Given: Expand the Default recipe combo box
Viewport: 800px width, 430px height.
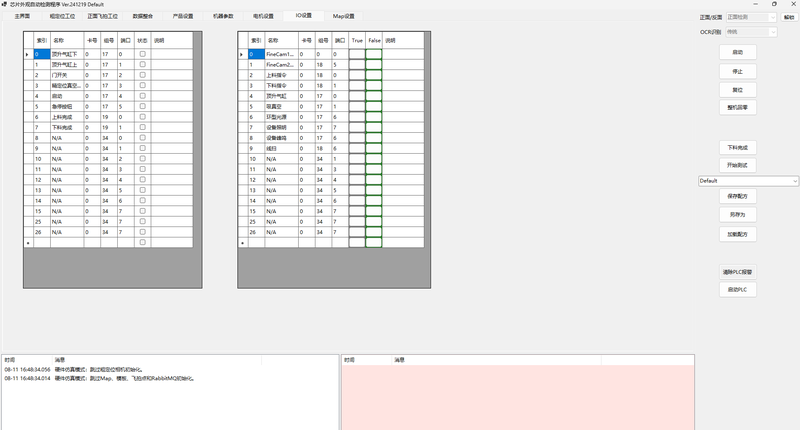Looking at the screenshot, I should click(748, 181).
